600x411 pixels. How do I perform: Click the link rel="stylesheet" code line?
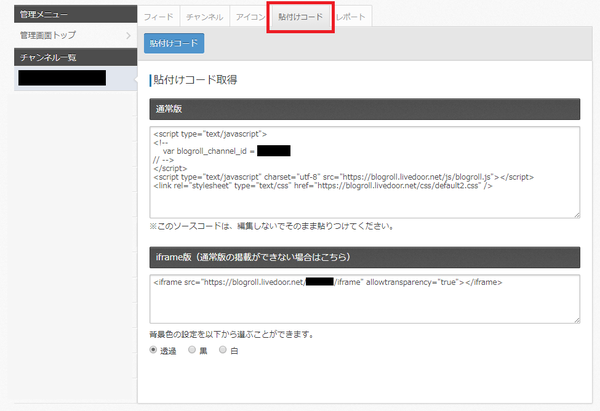(323, 186)
